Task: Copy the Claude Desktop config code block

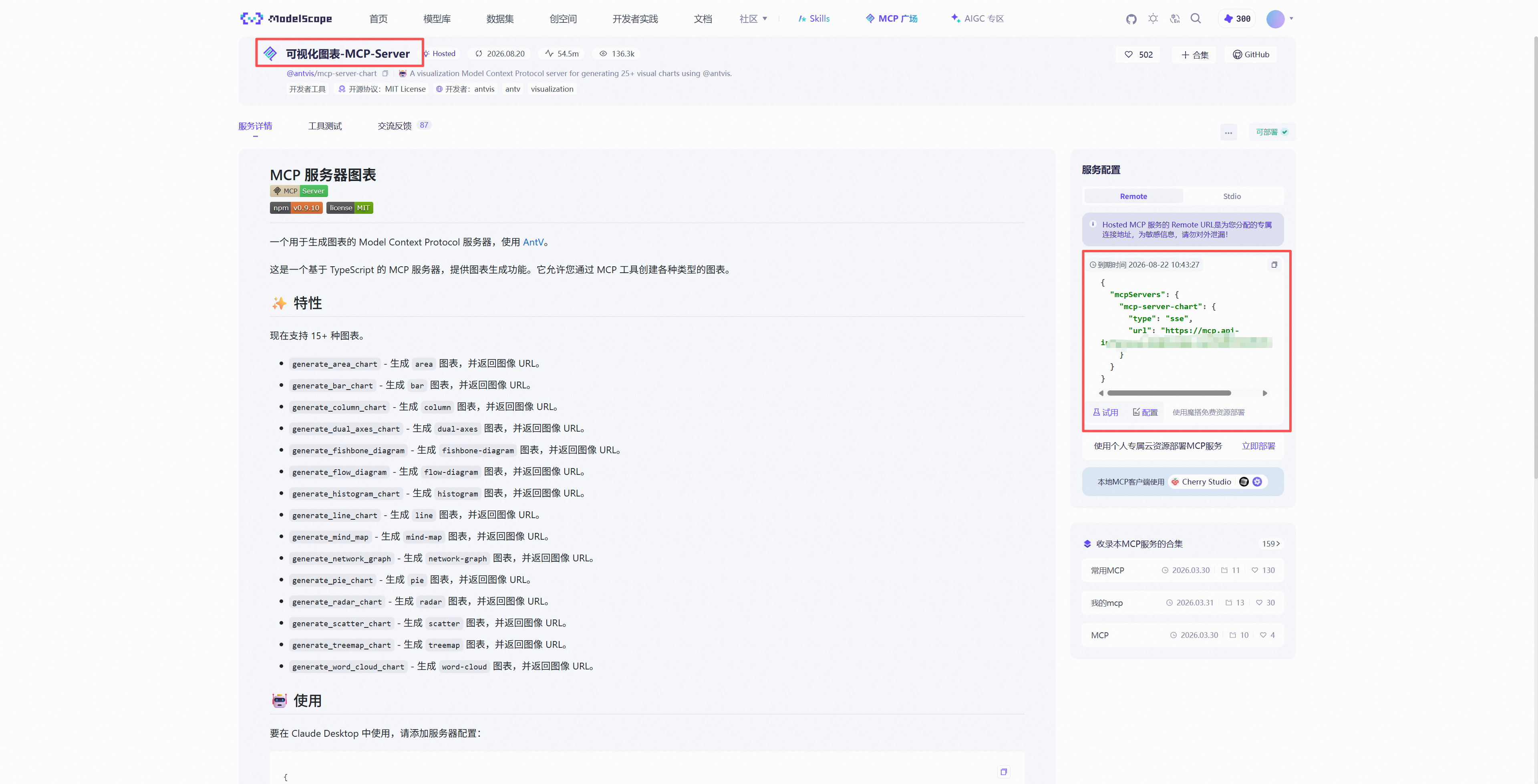Action: [x=1003, y=772]
